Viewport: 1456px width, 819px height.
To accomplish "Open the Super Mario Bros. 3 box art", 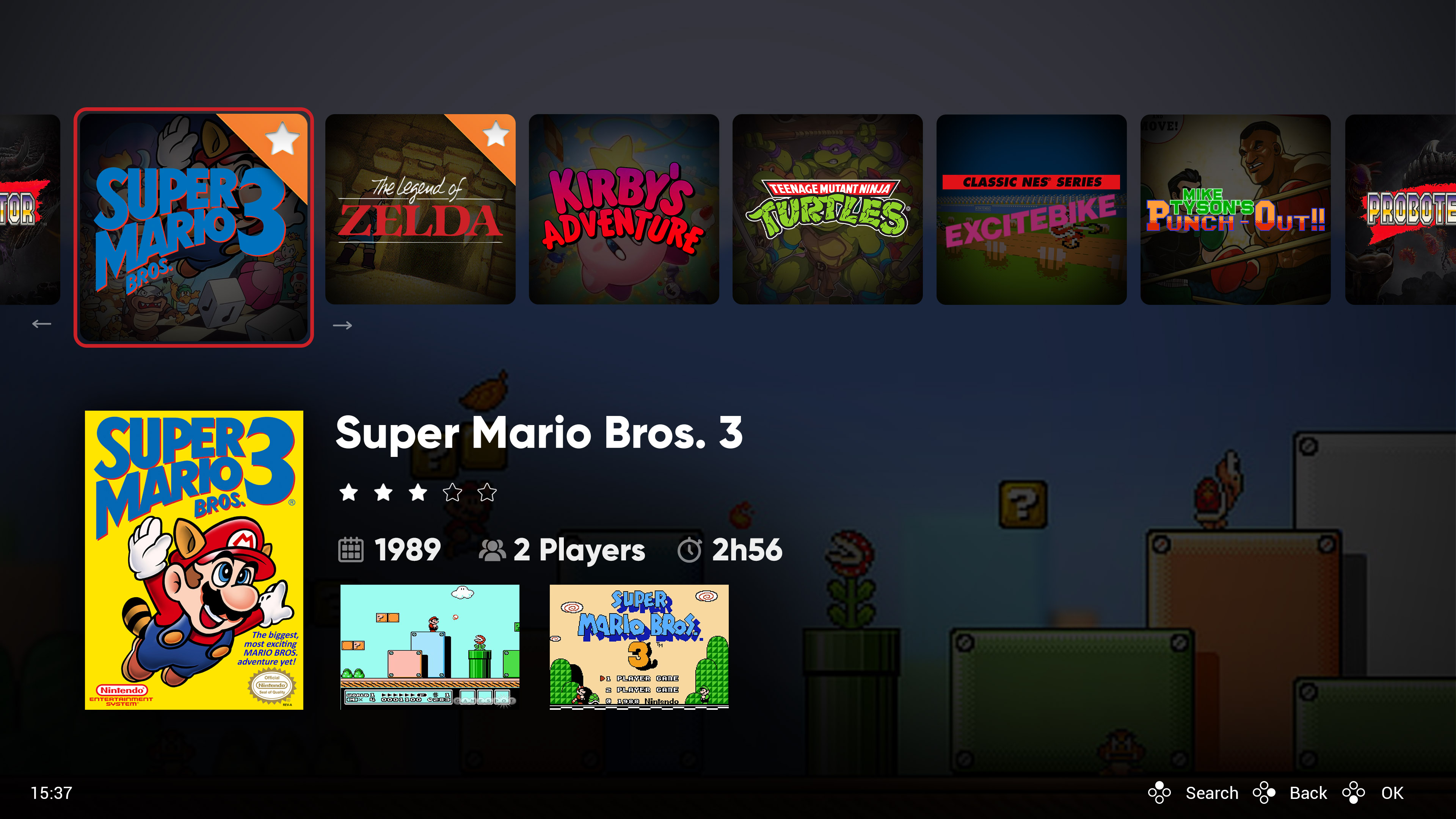I will 194,560.
